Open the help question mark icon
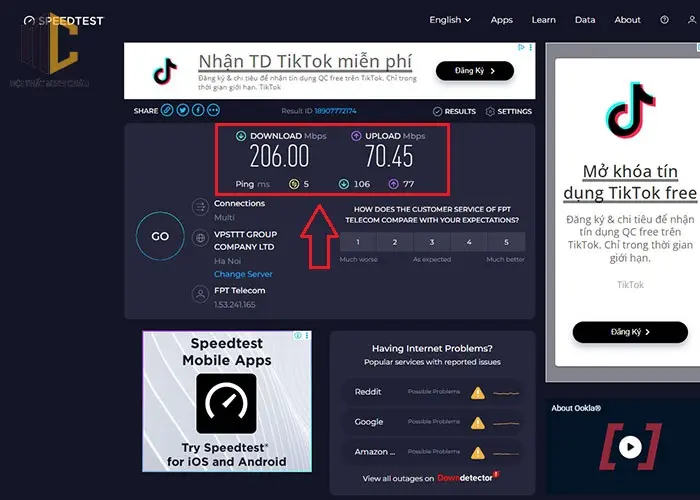Image resolution: width=700 pixels, height=500 pixels. [664, 20]
